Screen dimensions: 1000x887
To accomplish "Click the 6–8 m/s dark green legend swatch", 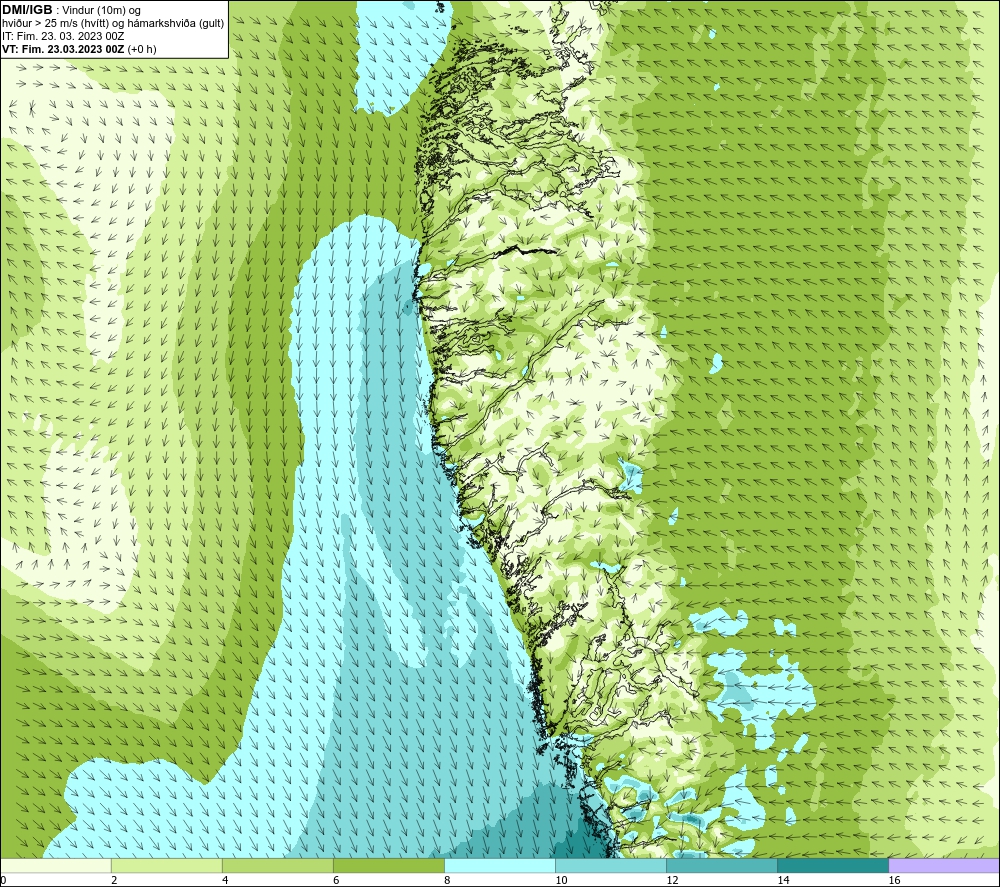I will tap(388, 865).
